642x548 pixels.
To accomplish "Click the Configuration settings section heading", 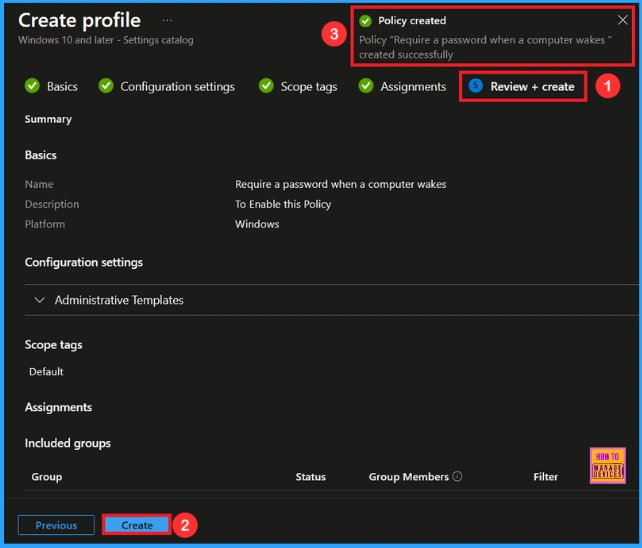I will pos(84,262).
